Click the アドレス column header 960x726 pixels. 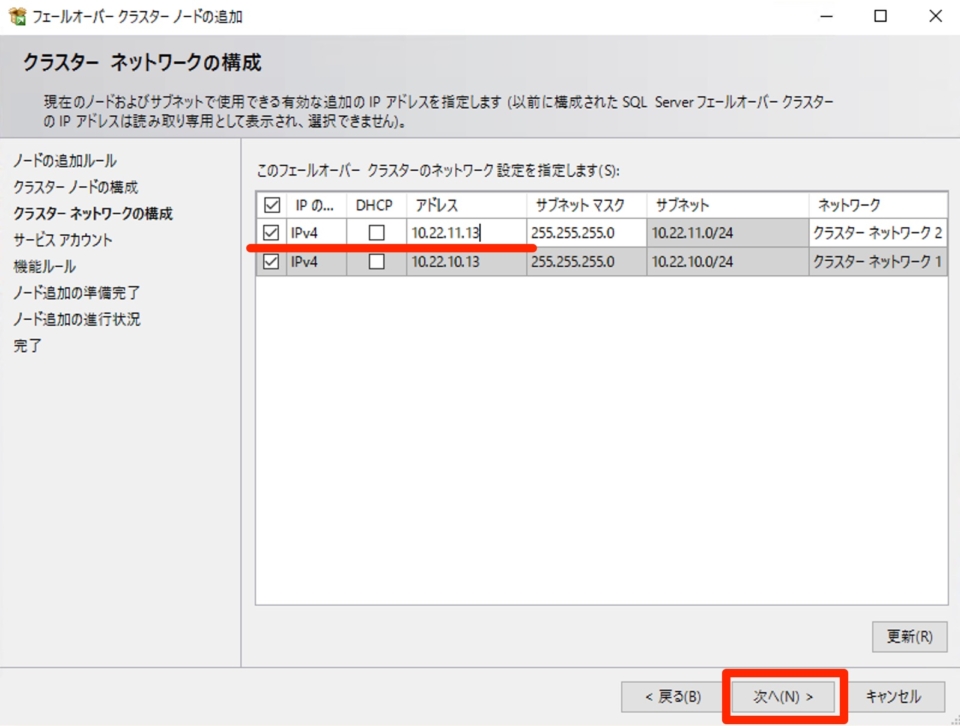click(467, 205)
